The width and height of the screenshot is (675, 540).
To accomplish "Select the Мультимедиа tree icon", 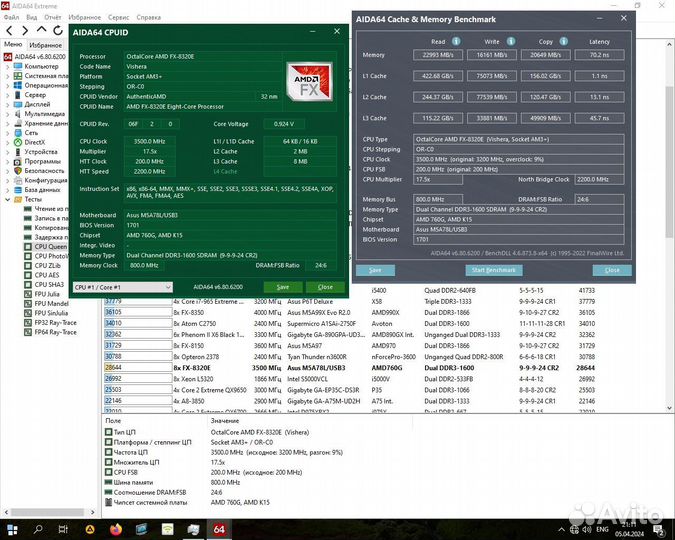I will (18, 114).
